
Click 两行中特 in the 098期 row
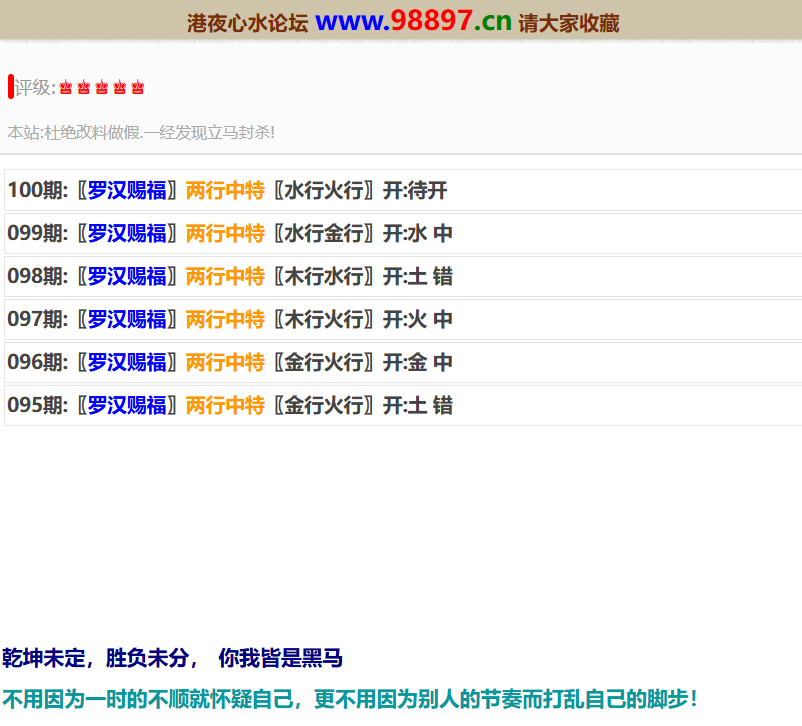click(x=225, y=276)
